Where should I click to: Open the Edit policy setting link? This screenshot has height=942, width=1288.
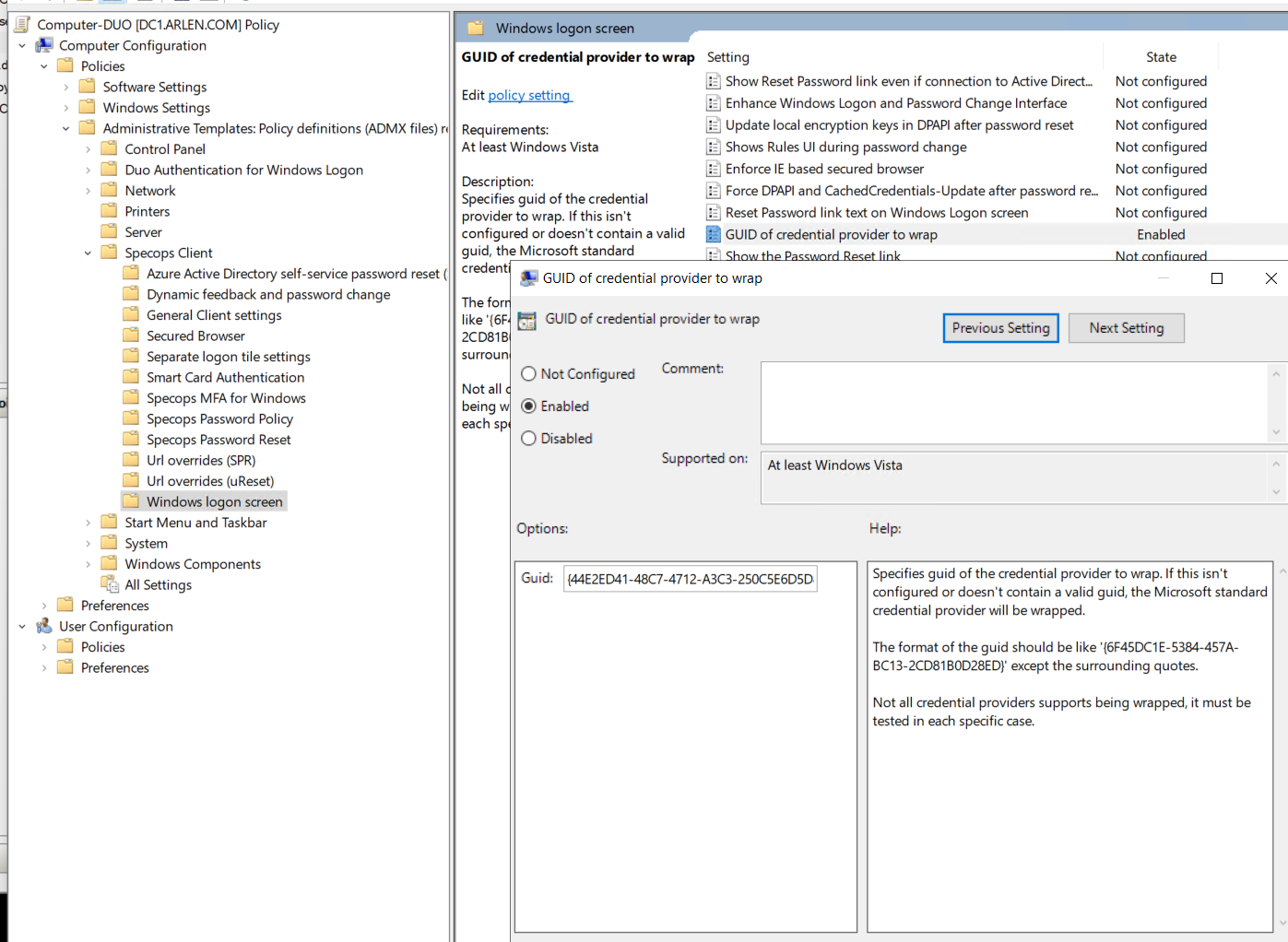pyautogui.click(x=530, y=95)
